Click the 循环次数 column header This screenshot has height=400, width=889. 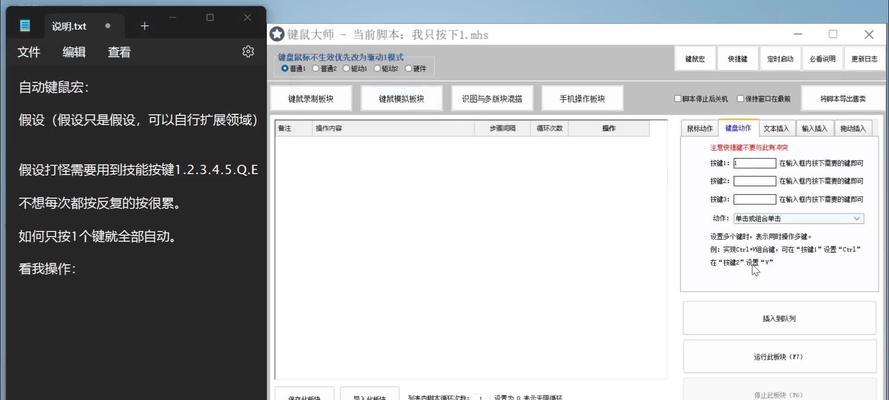click(549, 129)
